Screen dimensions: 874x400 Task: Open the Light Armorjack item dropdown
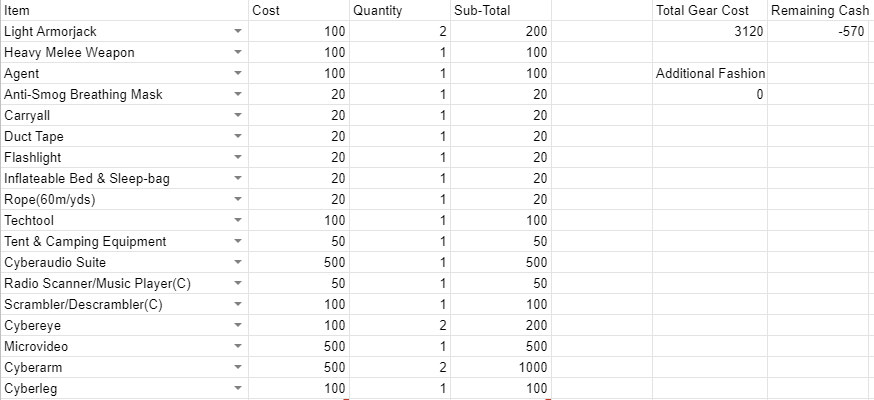237,32
